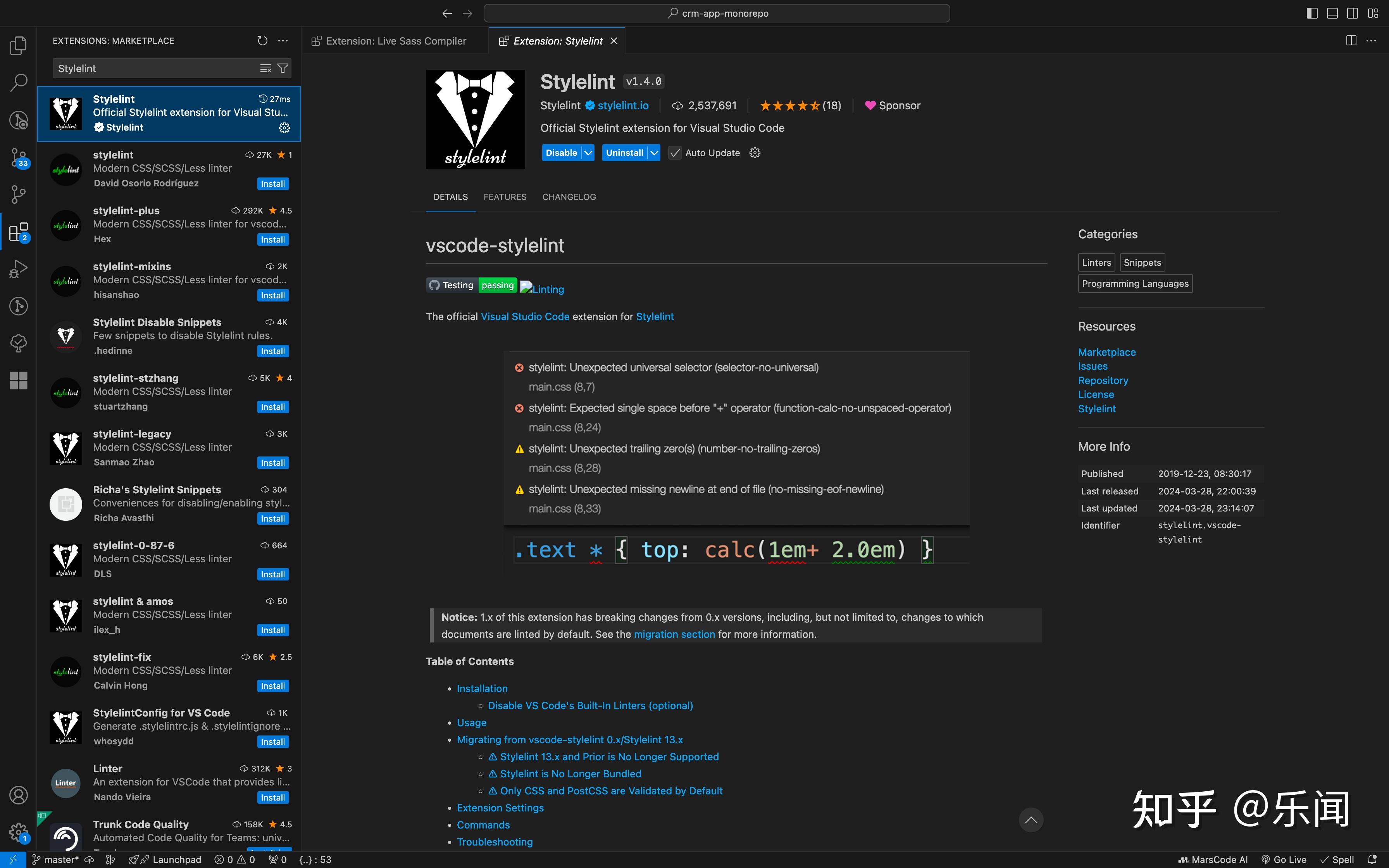Switch to the Live Sass Compiler extension tab
The height and width of the screenshot is (868, 1389).
pos(396,41)
